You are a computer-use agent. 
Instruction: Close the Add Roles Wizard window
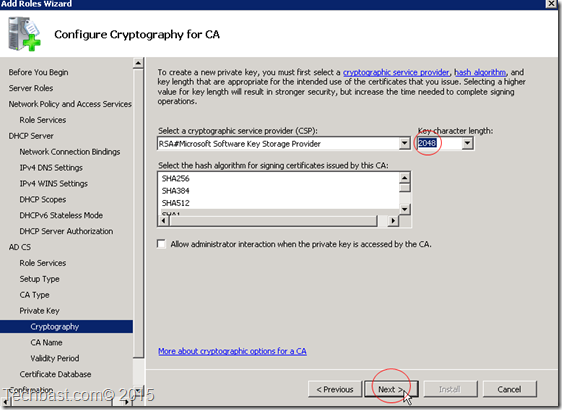551,4
